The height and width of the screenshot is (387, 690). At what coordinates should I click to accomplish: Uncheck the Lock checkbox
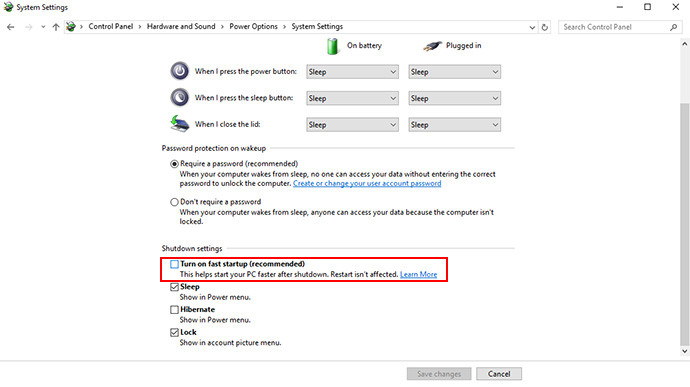[x=174, y=332]
